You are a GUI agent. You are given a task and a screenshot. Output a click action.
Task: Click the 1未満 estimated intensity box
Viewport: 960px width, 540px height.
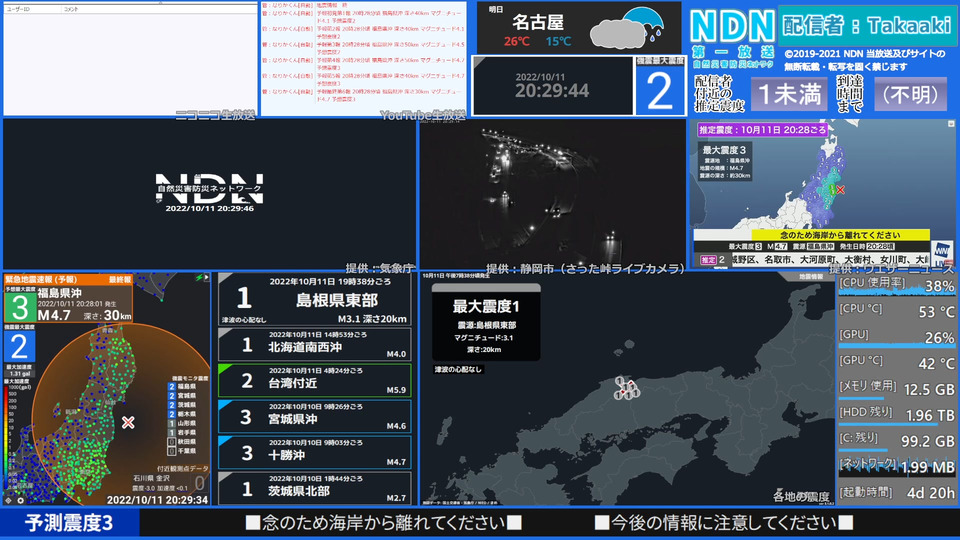(789, 94)
